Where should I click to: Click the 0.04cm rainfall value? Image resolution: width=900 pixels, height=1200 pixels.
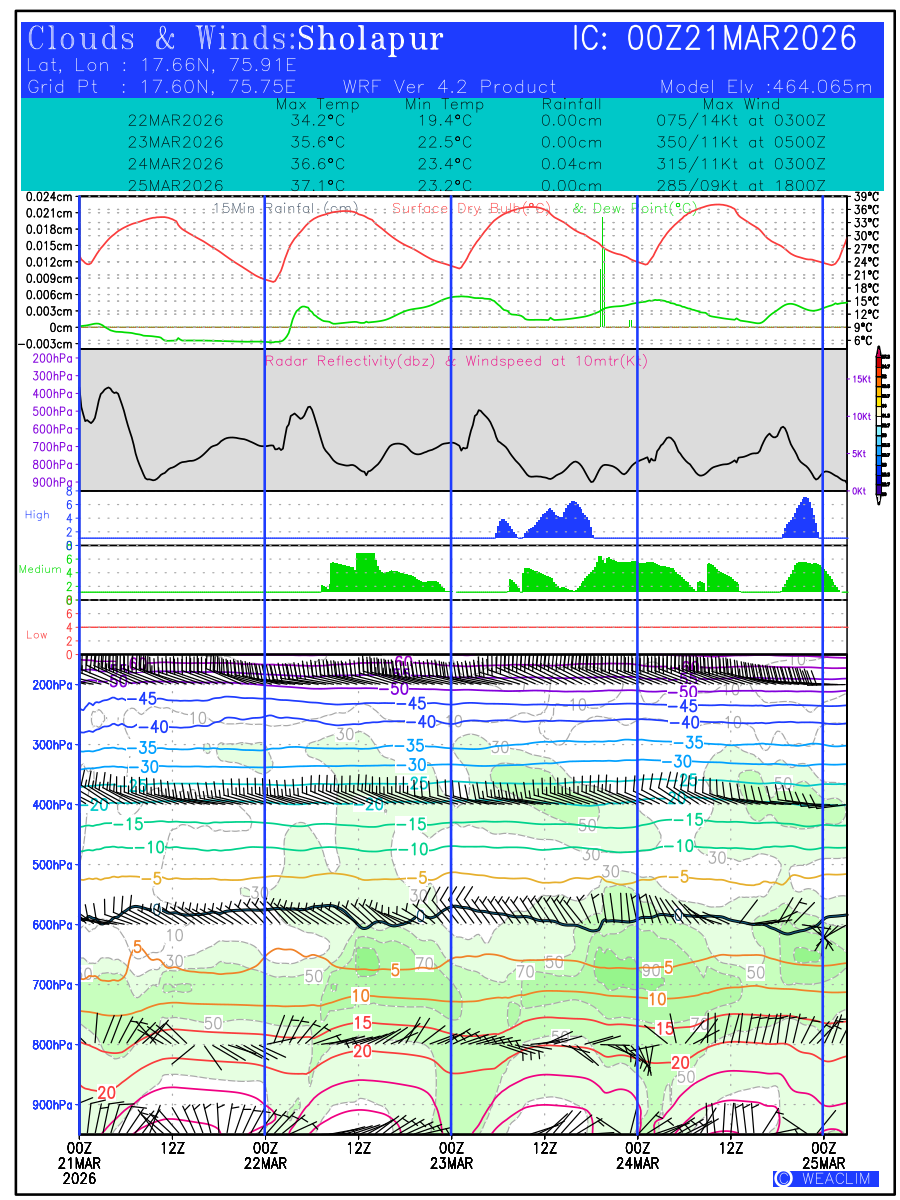[571, 164]
